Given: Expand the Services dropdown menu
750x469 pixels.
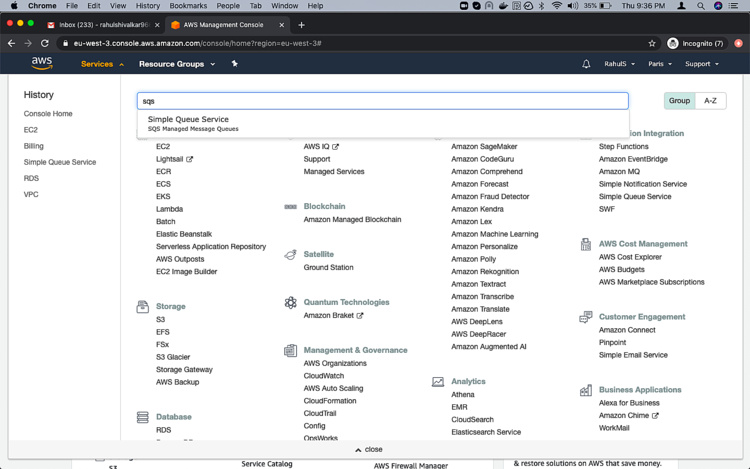Looking at the screenshot, I should tap(102, 64).
